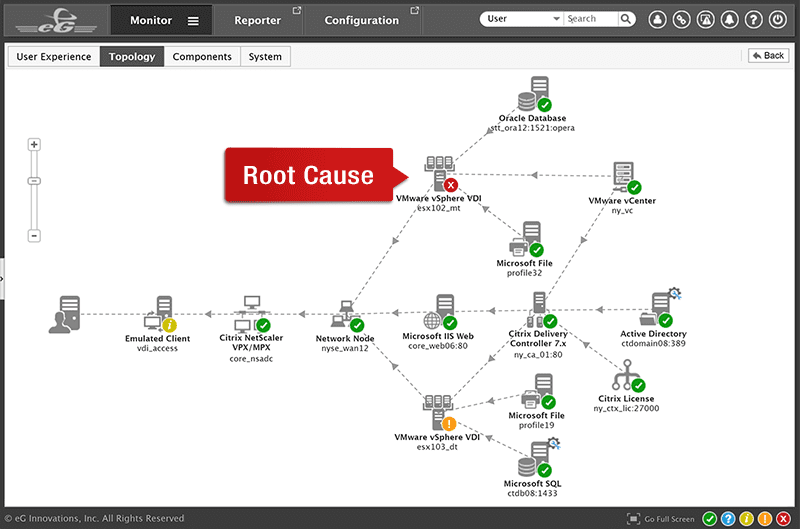This screenshot has height=529, width=800.
Task: Click the green normal state filter icon
Action: click(x=709, y=519)
